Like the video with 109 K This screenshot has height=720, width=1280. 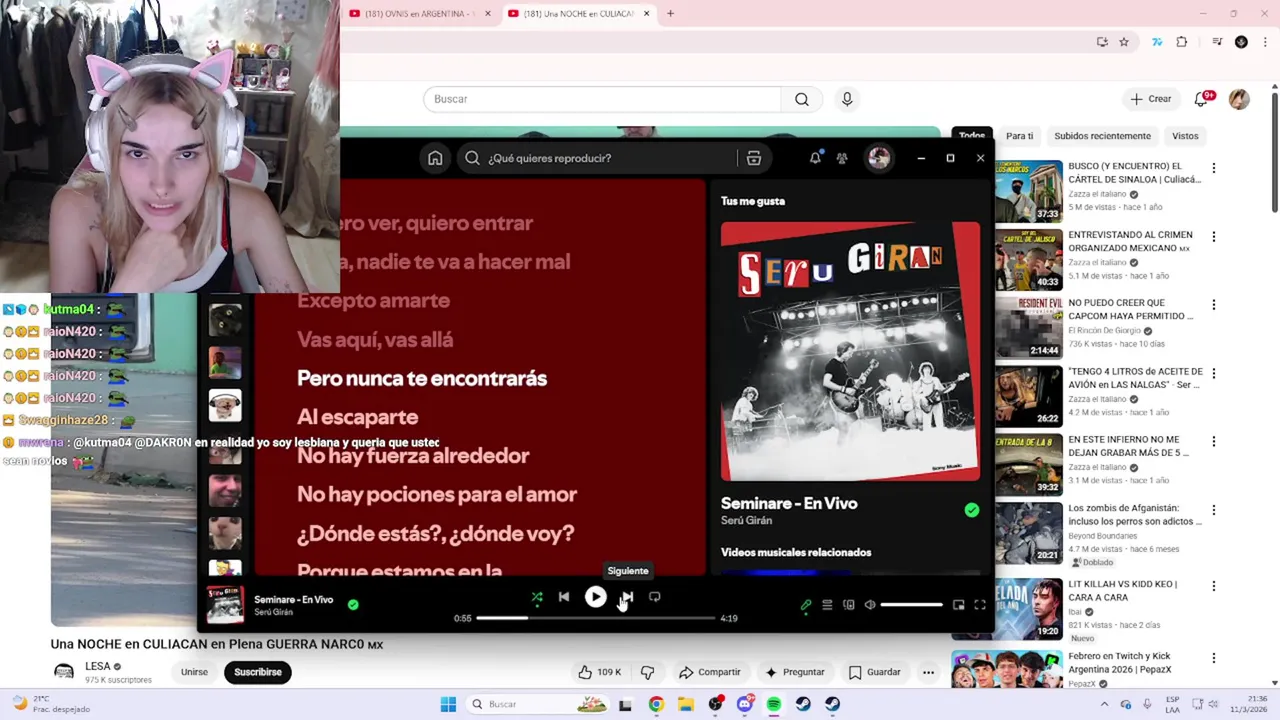click(599, 672)
